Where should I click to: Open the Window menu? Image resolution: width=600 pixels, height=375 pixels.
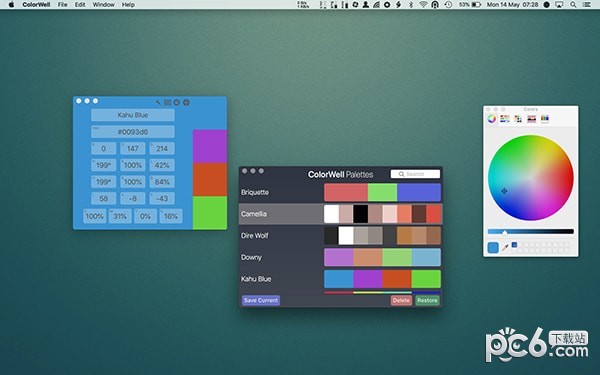tap(103, 5)
